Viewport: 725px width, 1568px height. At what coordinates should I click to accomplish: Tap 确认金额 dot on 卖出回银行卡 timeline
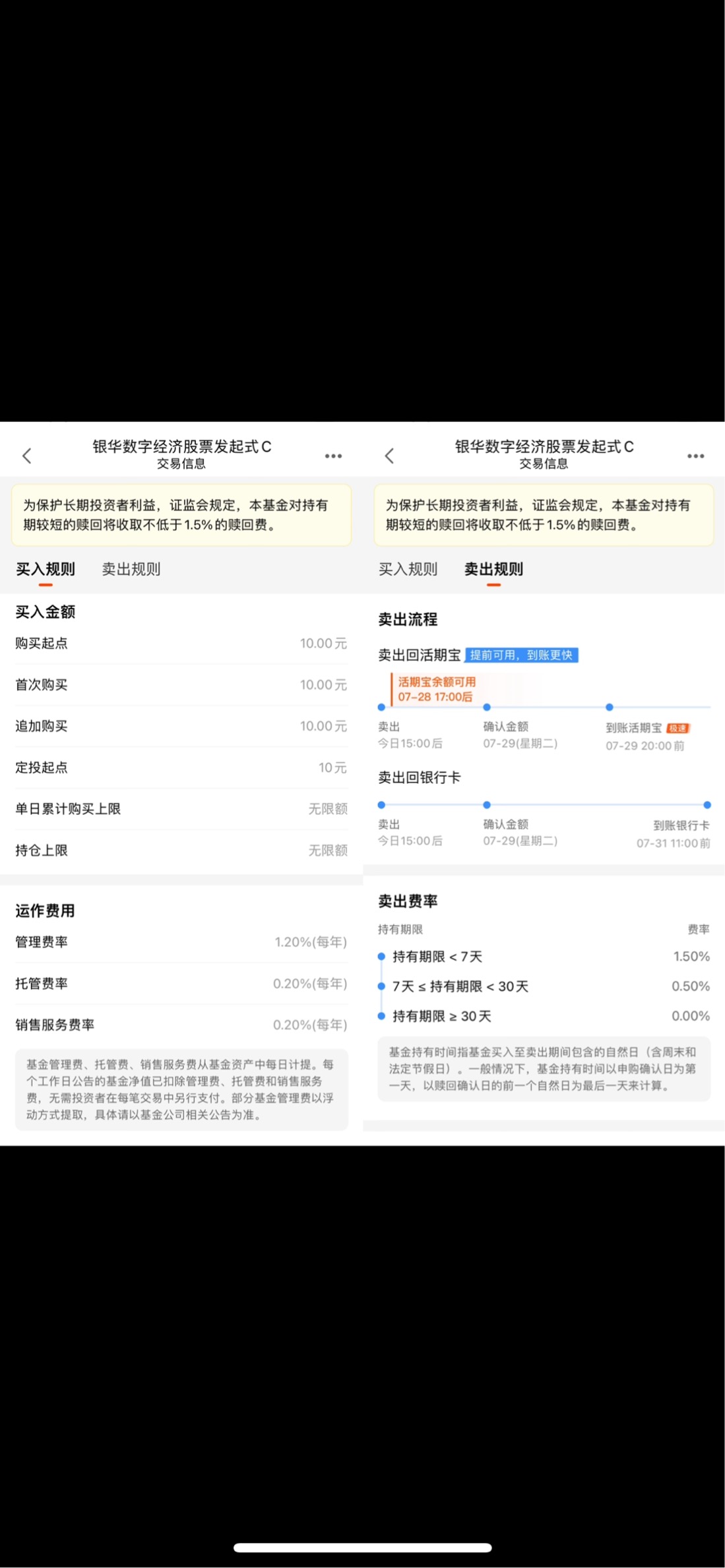(487, 804)
